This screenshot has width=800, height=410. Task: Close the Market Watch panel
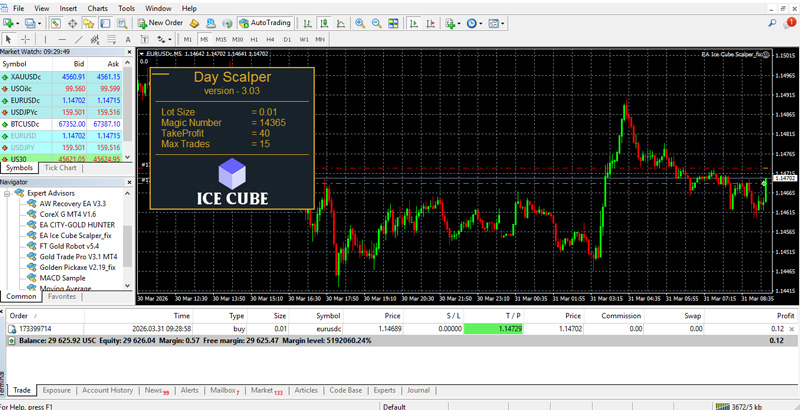tap(128, 52)
